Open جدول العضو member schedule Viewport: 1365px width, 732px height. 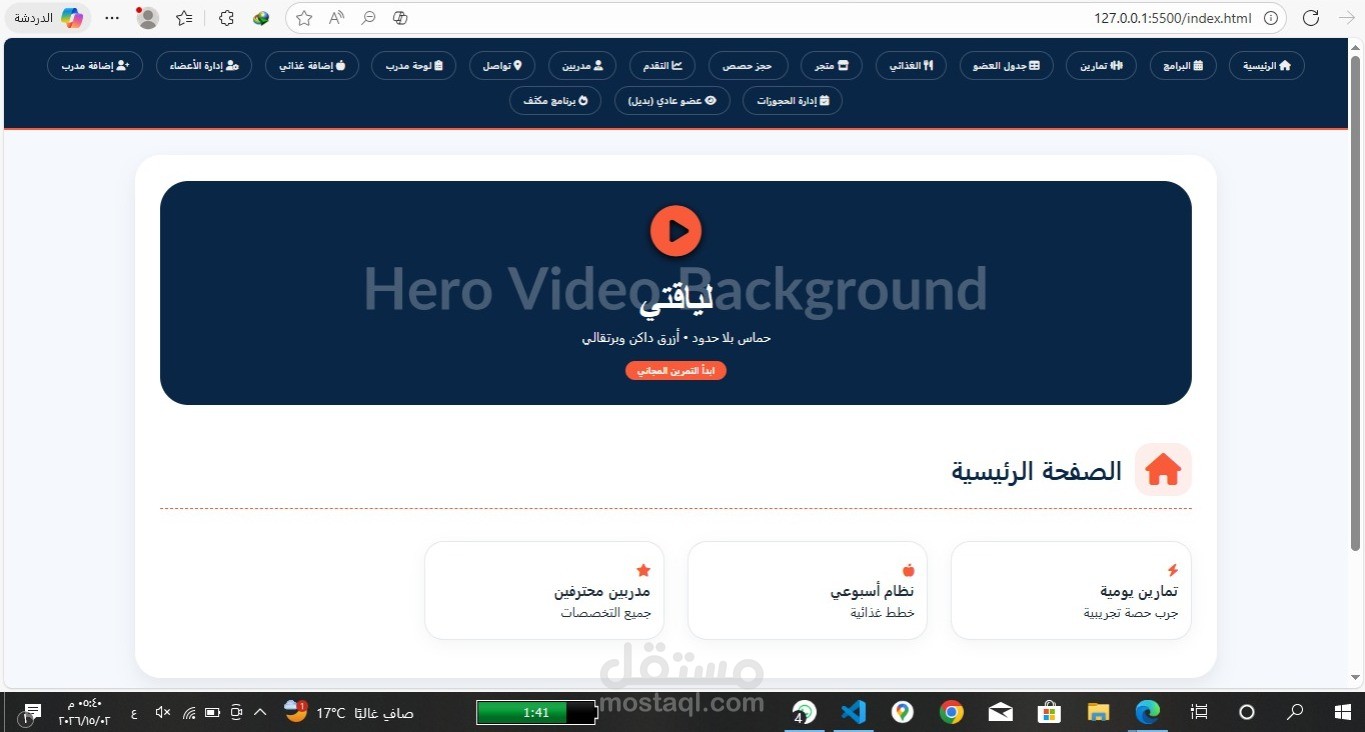tap(1006, 65)
